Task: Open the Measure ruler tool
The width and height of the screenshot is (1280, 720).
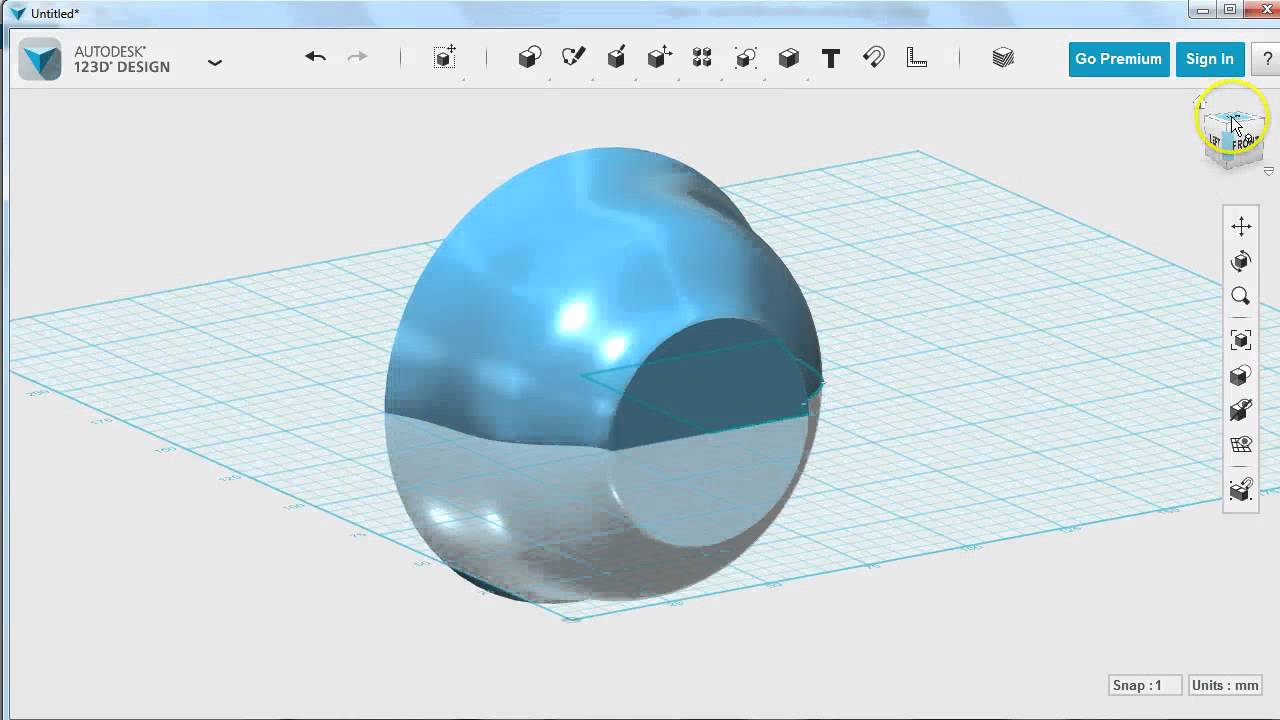Action: 917,58
